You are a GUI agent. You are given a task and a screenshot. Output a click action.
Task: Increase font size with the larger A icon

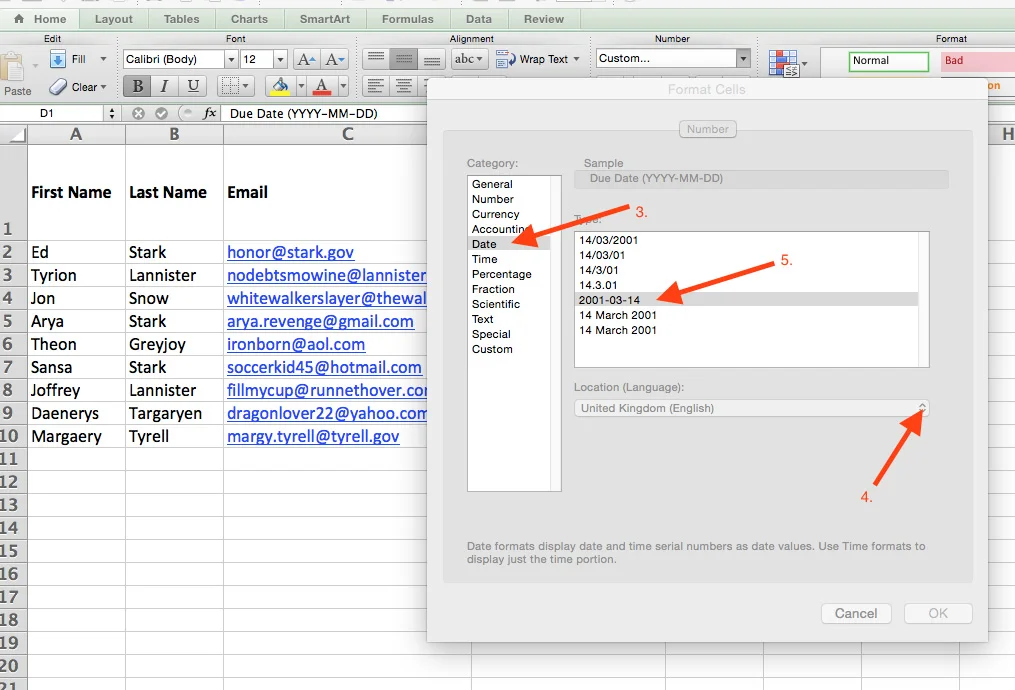(306, 60)
